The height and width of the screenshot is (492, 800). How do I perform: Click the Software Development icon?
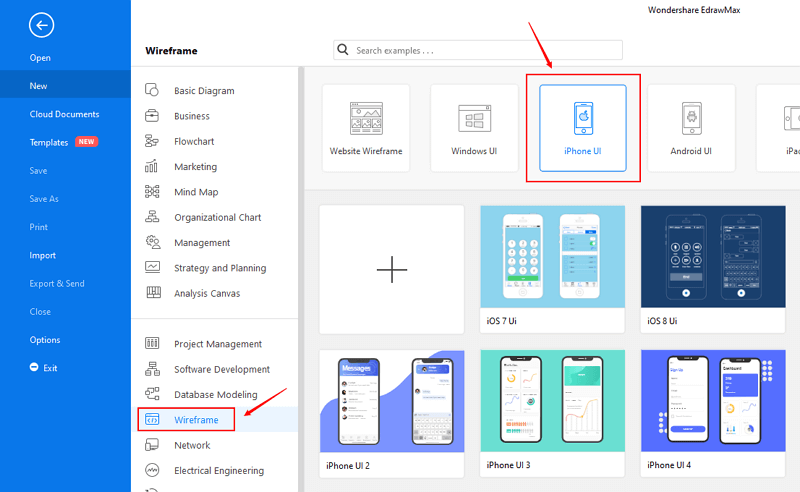(152, 368)
